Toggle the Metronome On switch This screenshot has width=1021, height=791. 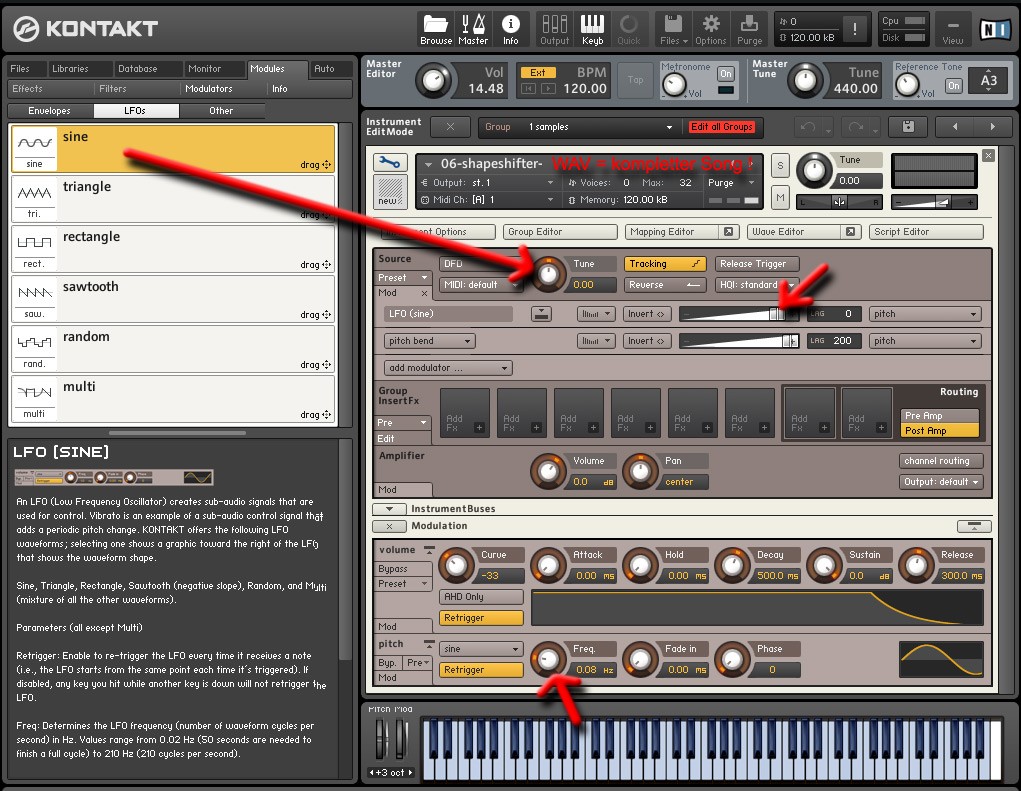click(x=725, y=74)
